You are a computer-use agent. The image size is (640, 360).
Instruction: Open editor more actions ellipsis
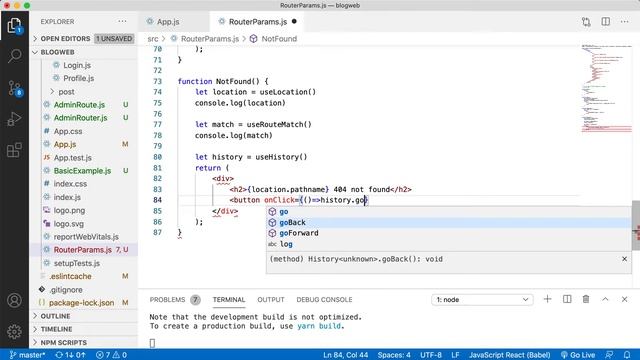click(624, 22)
